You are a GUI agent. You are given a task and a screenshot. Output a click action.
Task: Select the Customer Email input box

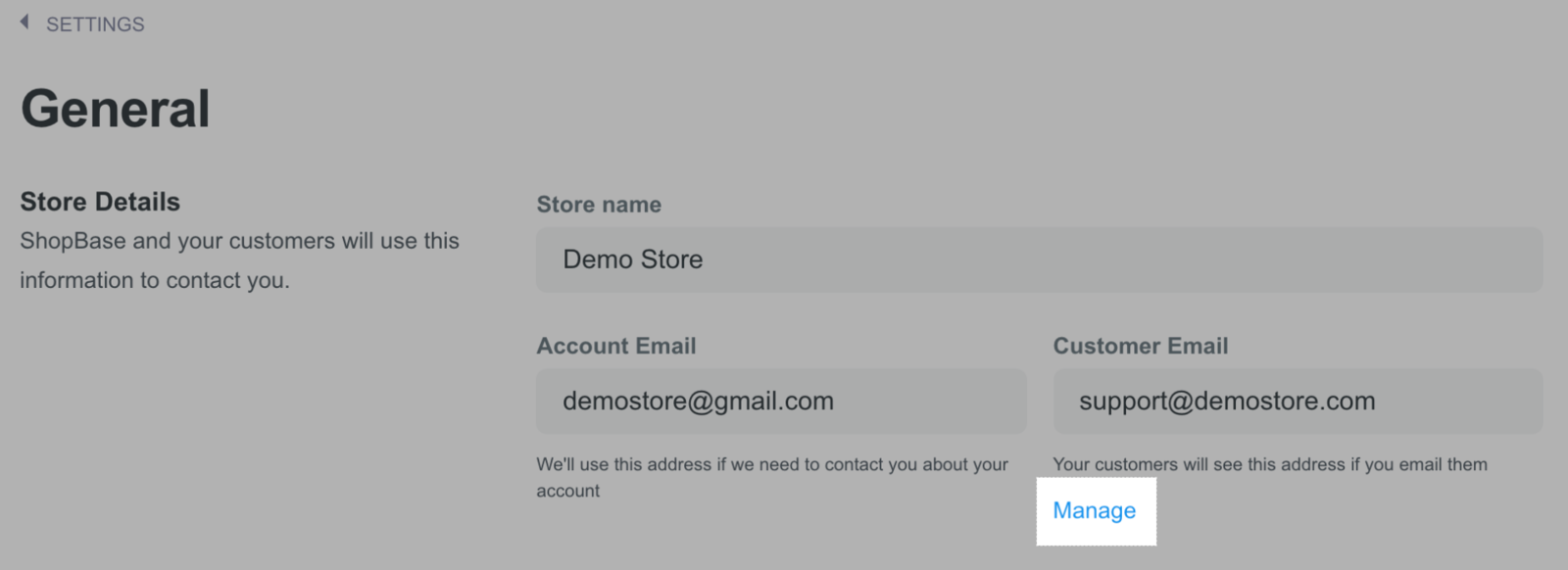tap(1298, 401)
